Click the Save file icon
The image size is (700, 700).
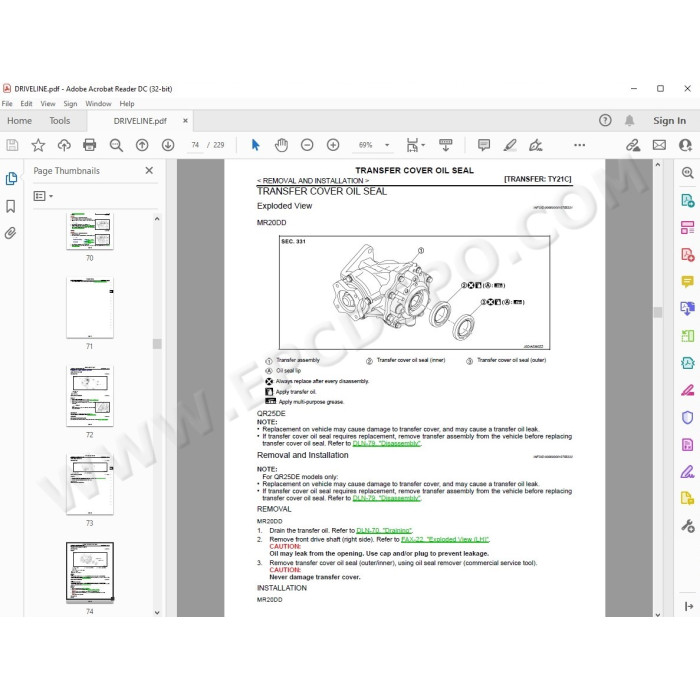click(x=12, y=145)
